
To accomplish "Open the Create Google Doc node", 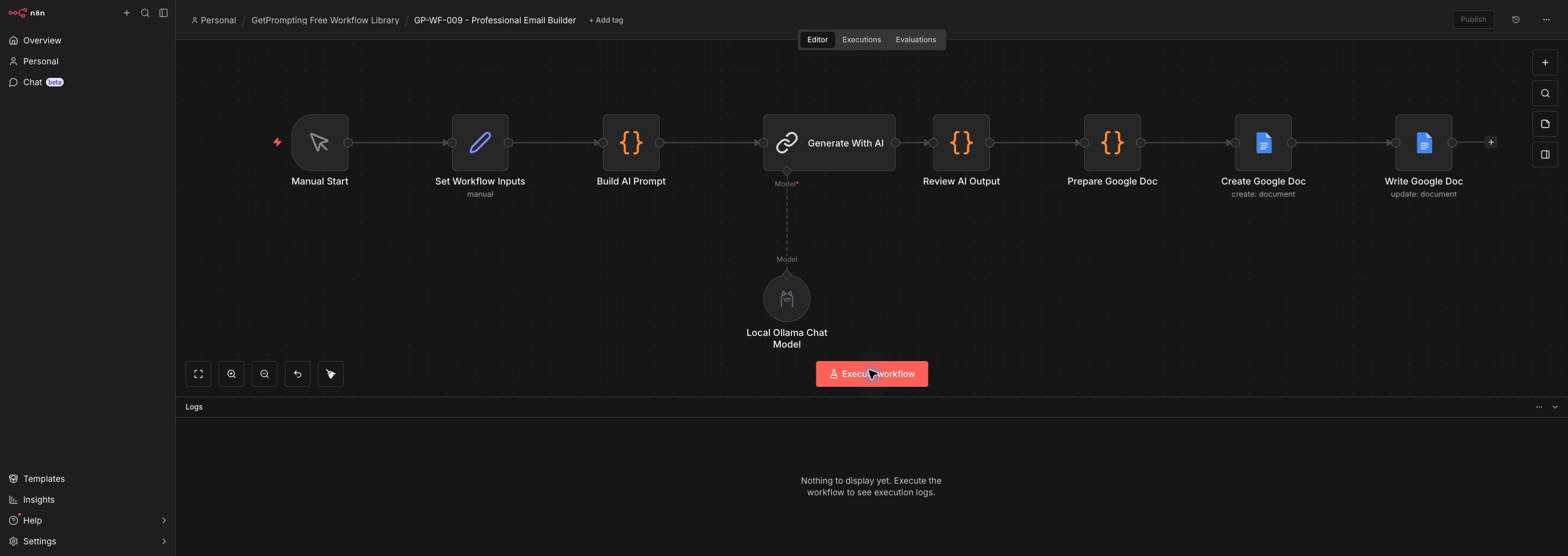I will (x=1263, y=143).
